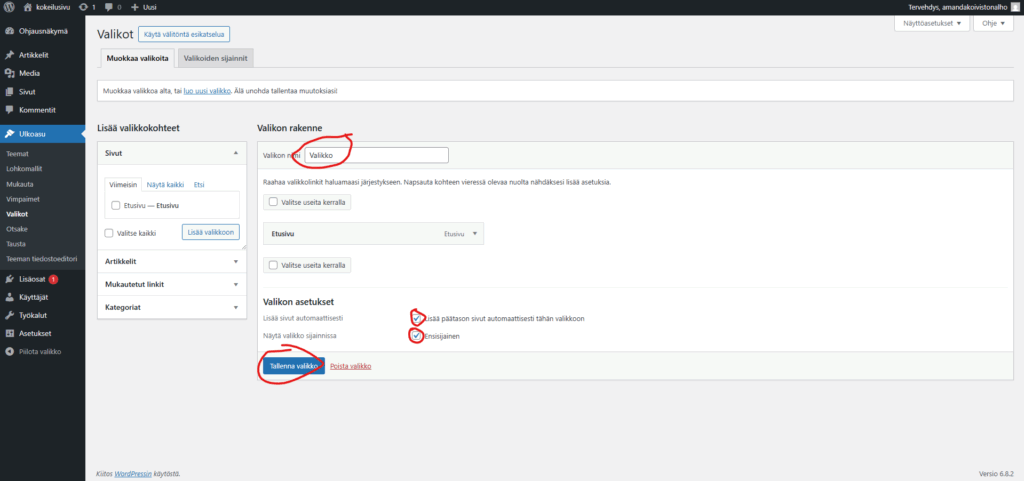The height and width of the screenshot is (481, 1024).
Task: Open the kokeilusivu site home icon
Action: point(27,7)
